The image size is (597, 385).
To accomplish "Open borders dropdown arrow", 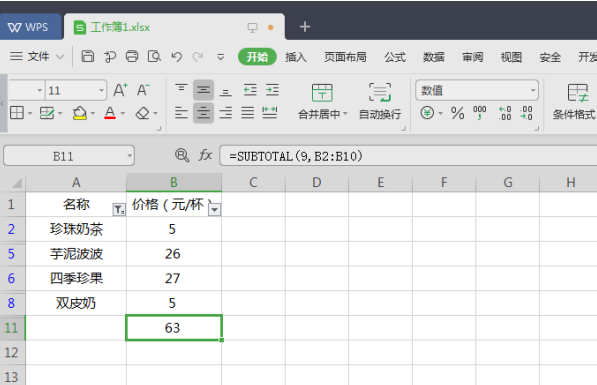I will (30, 113).
